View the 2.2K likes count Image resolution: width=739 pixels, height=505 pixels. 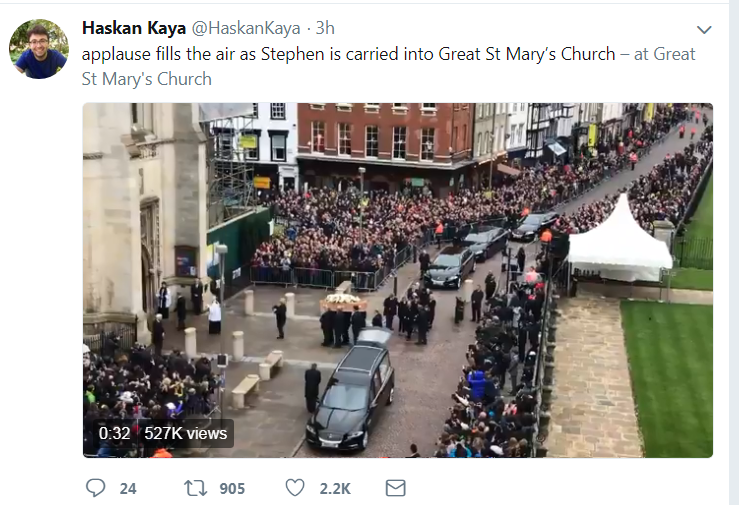coord(335,488)
